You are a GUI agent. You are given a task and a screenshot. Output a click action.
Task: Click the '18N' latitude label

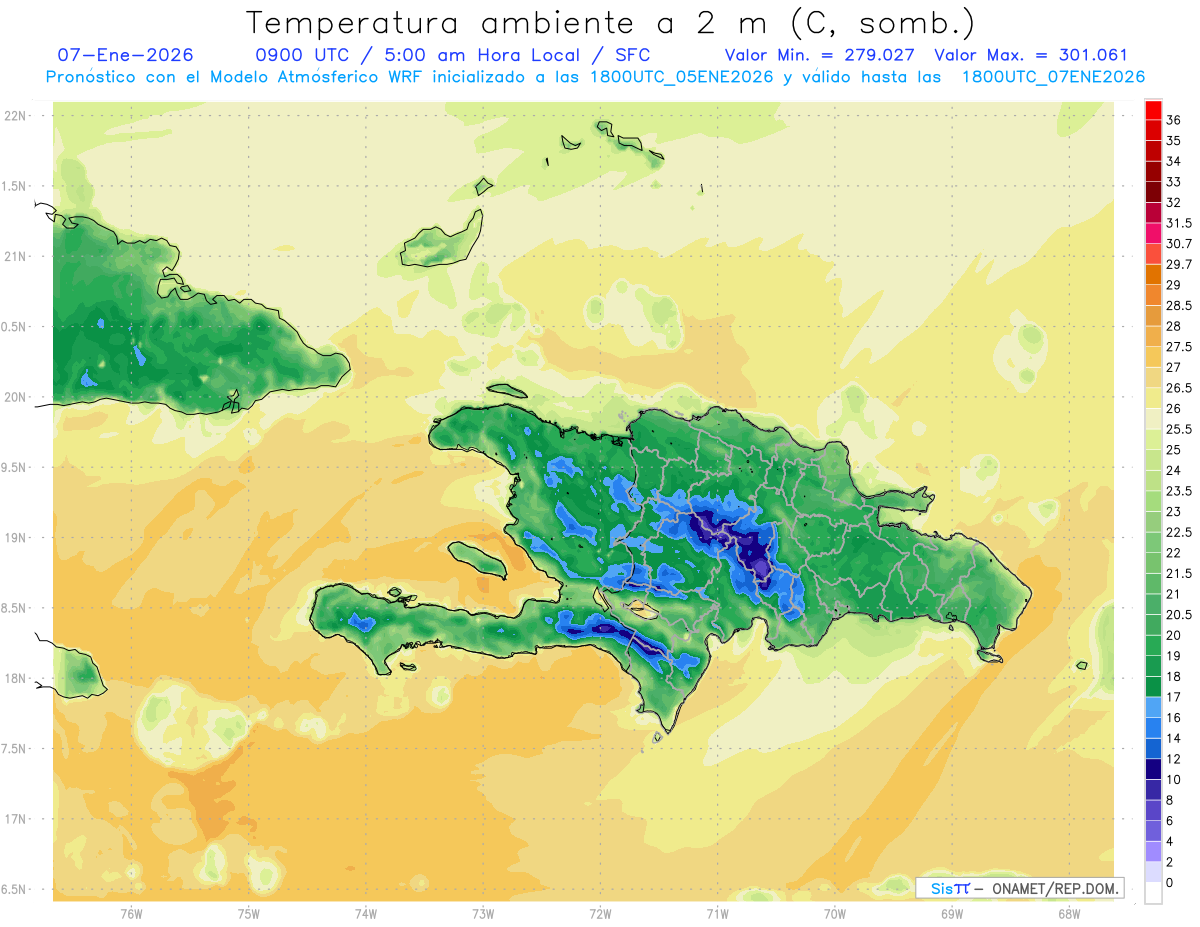(15, 679)
